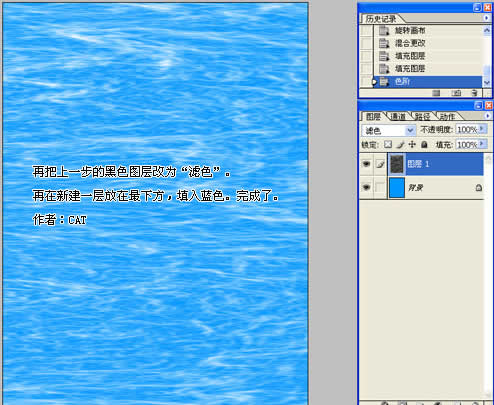494x405 pixels.
Task: Click the blue 背景 layer thumbnail
Action: [x=397, y=188]
